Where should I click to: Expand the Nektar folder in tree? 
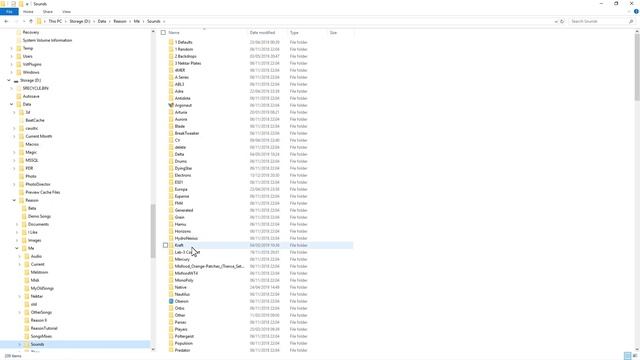20,296
